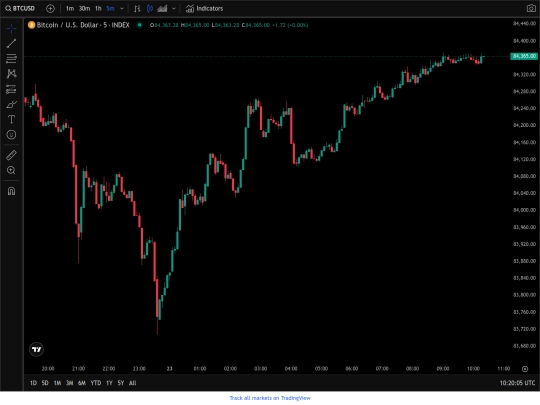Switch to 1h timeframe

(x=98, y=9)
